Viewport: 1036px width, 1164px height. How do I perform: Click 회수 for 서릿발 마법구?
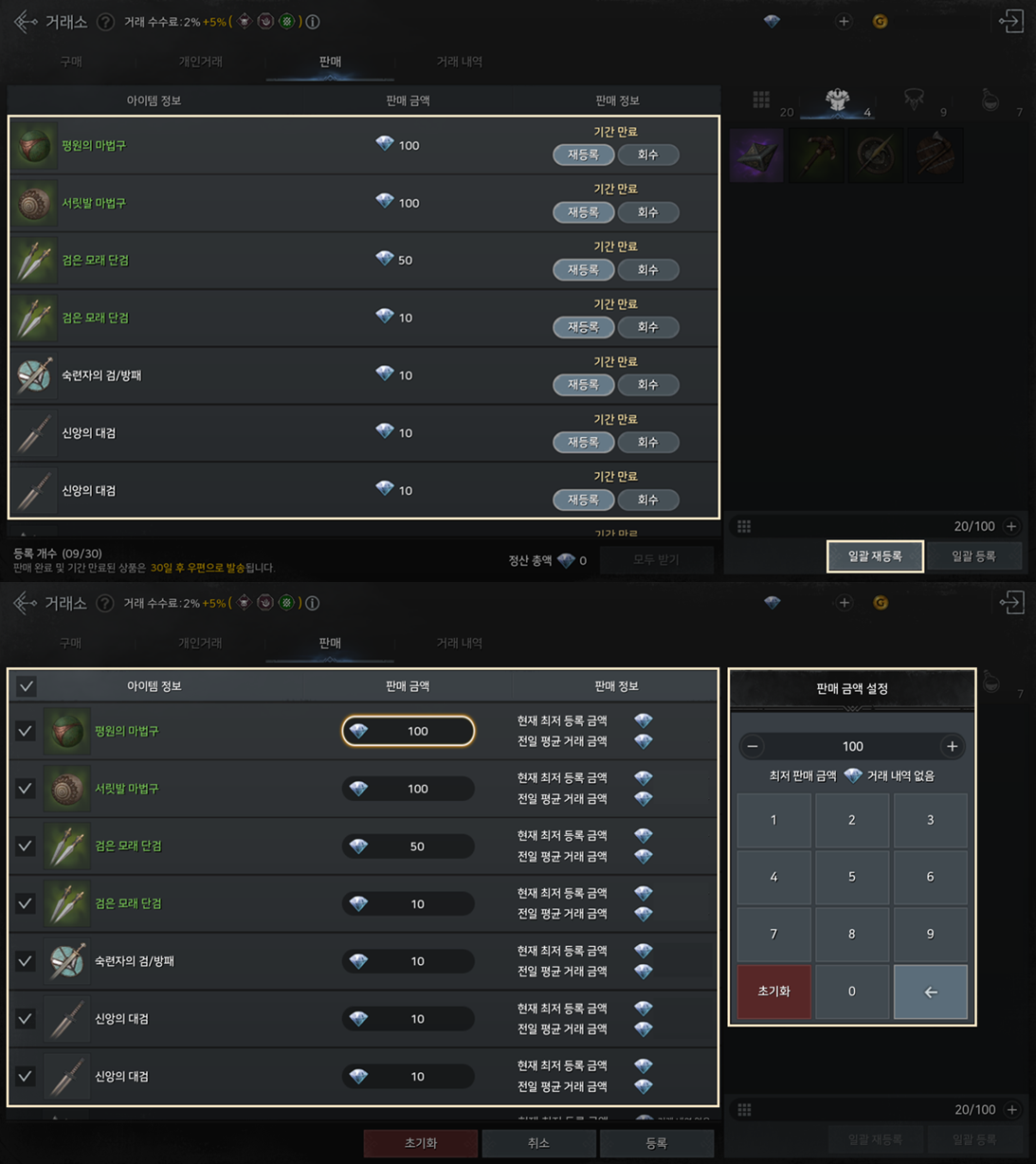tap(648, 212)
